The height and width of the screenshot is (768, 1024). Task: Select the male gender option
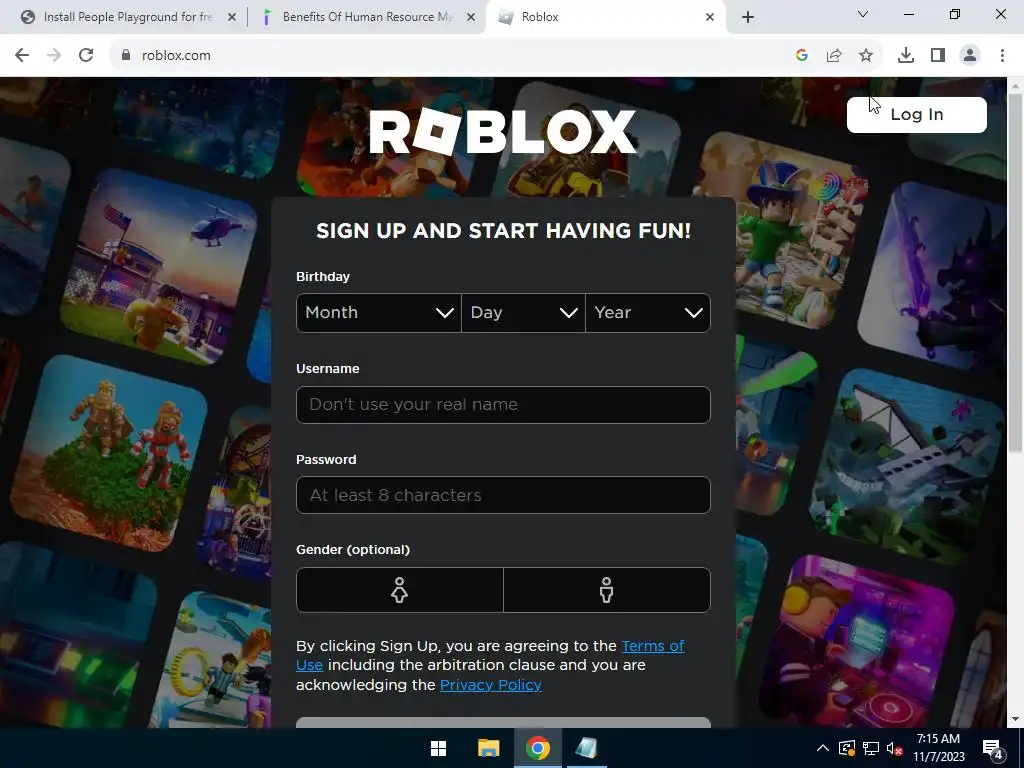point(607,590)
